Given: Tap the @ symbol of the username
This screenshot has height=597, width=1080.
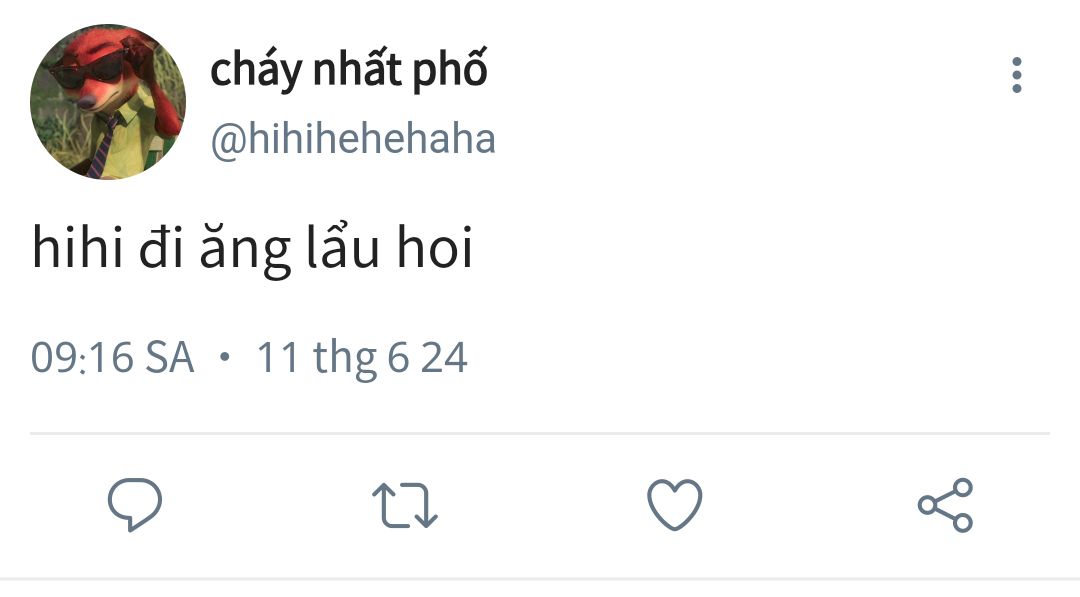Looking at the screenshot, I should (x=228, y=141).
